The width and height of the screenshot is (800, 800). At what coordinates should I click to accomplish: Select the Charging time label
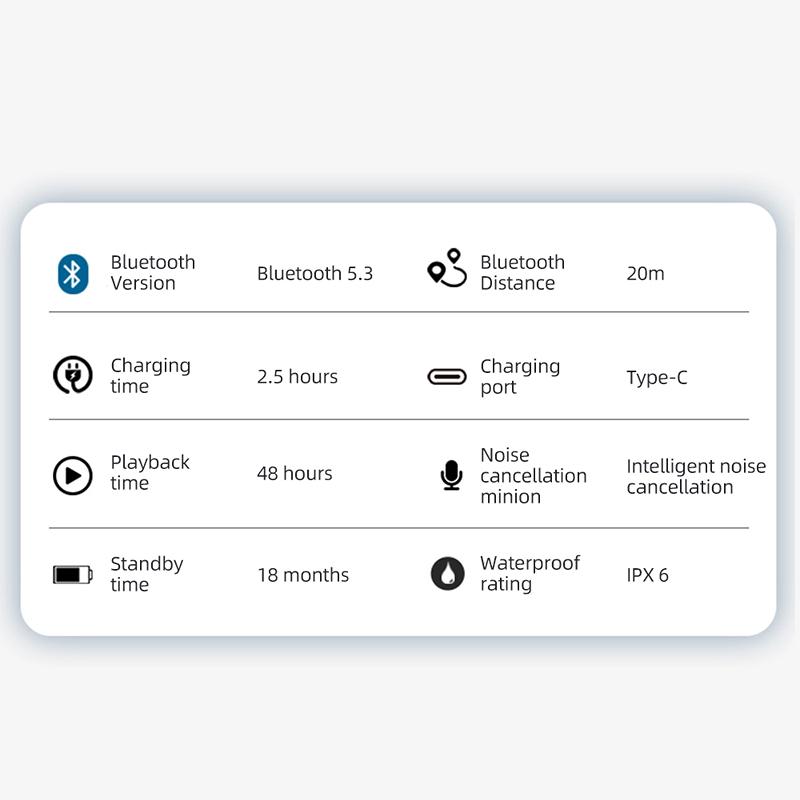click(150, 376)
